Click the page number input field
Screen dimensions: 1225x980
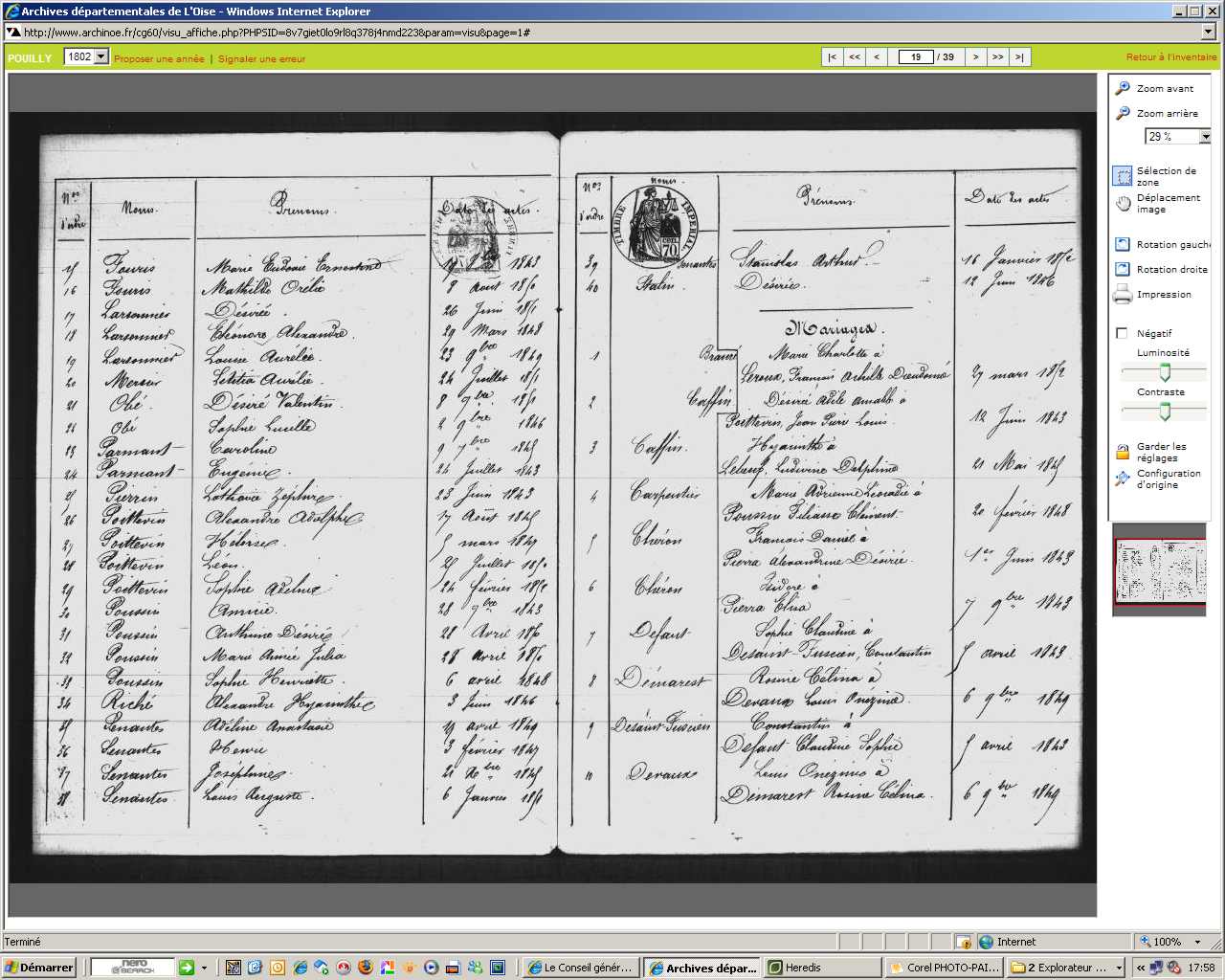[915, 57]
